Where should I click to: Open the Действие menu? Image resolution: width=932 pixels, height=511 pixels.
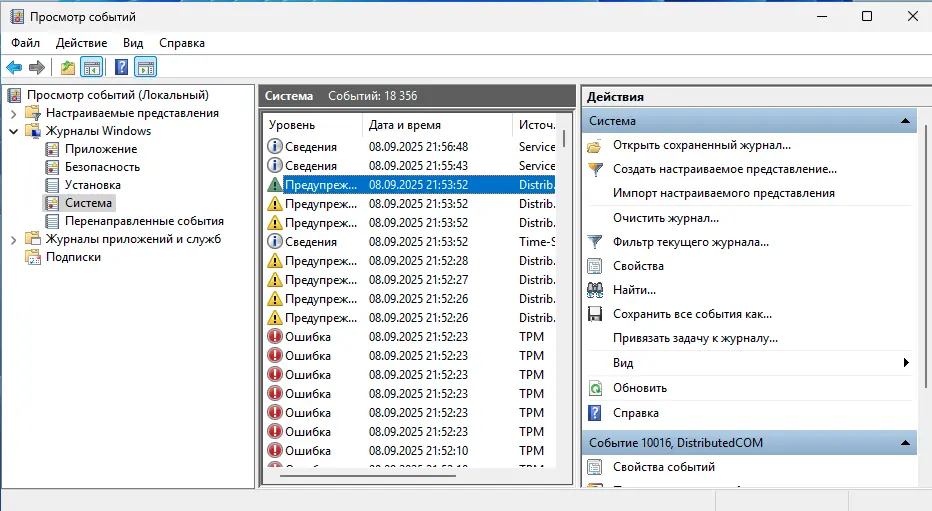[x=81, y=43]
